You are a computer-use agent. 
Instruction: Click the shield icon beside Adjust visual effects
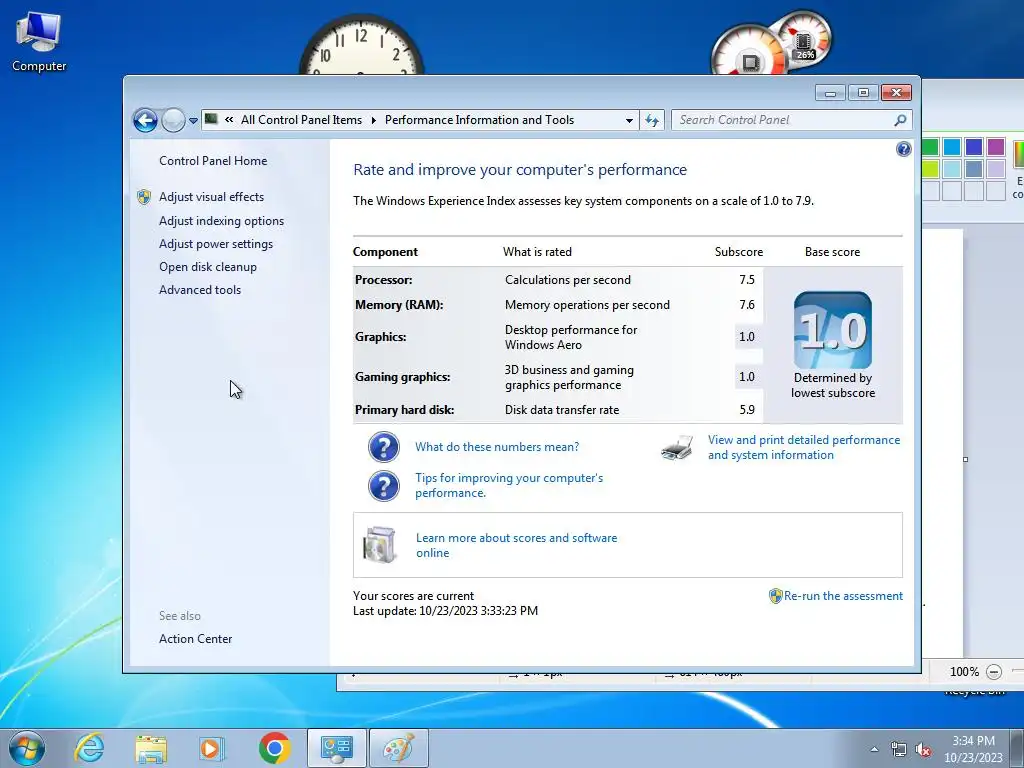(144, 197)
